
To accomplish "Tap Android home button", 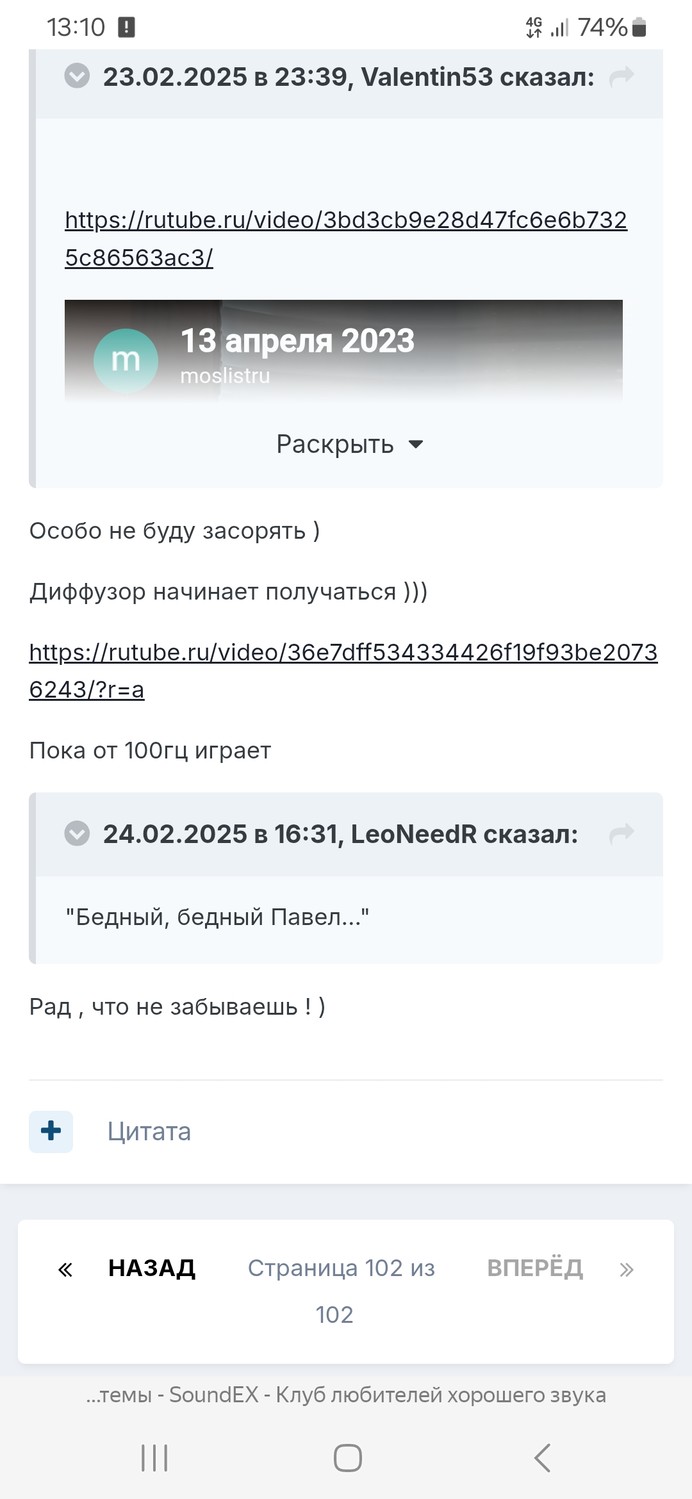I will [x=347, y=1458].
